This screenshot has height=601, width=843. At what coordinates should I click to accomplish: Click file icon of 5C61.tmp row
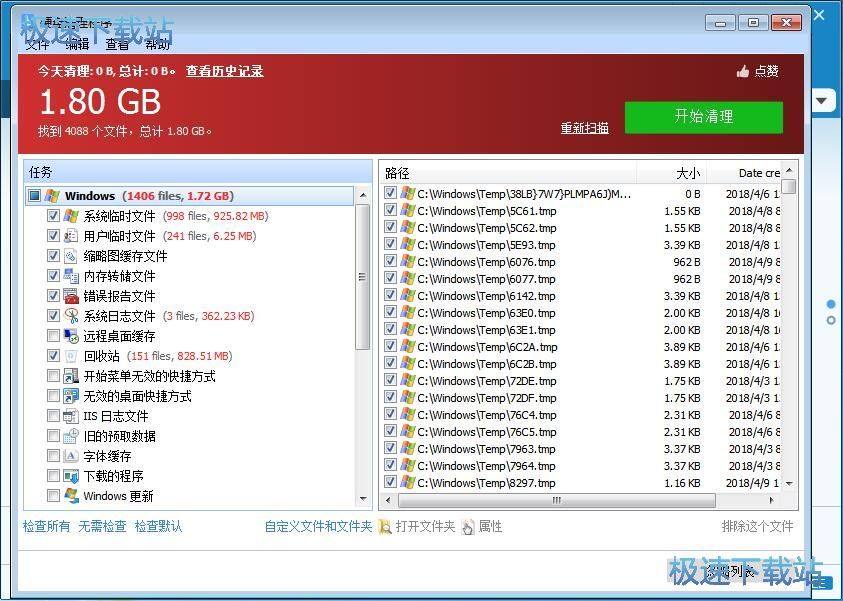coord(408,211)
